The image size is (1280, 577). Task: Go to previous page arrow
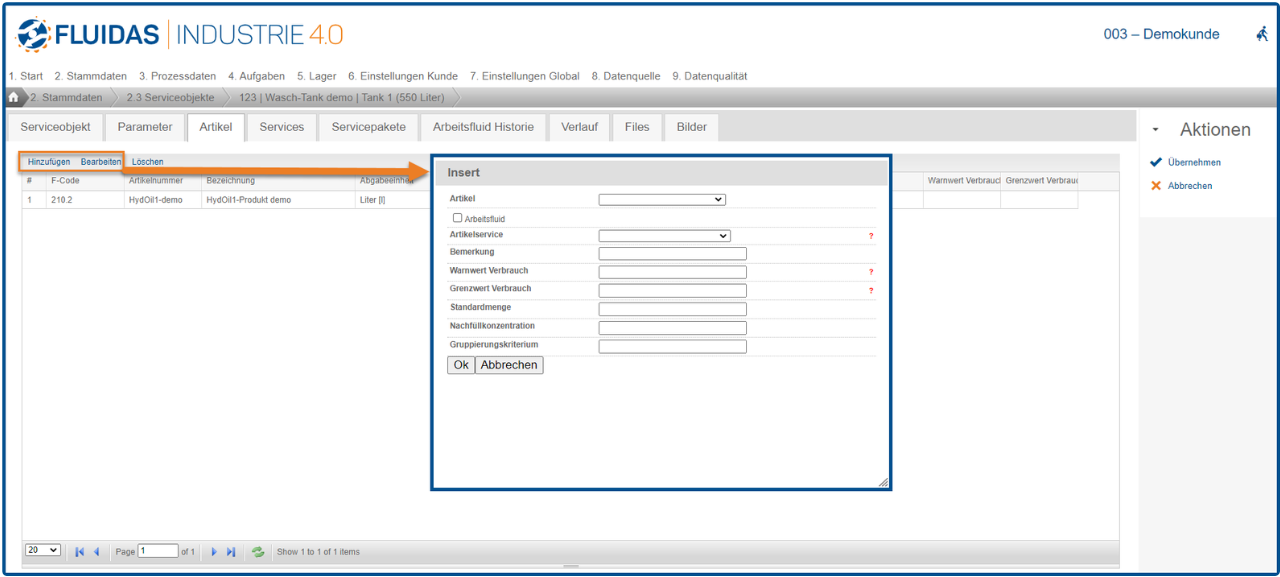pos(97,552)
